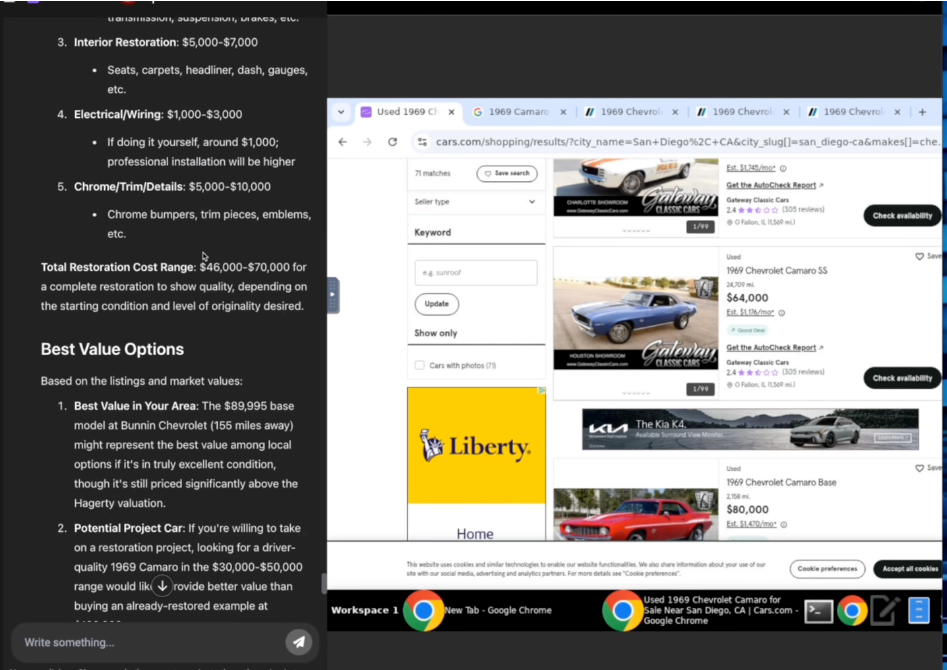Save the $64,000 Camaro SS with heart icon
947x670 pixels.
919,256
